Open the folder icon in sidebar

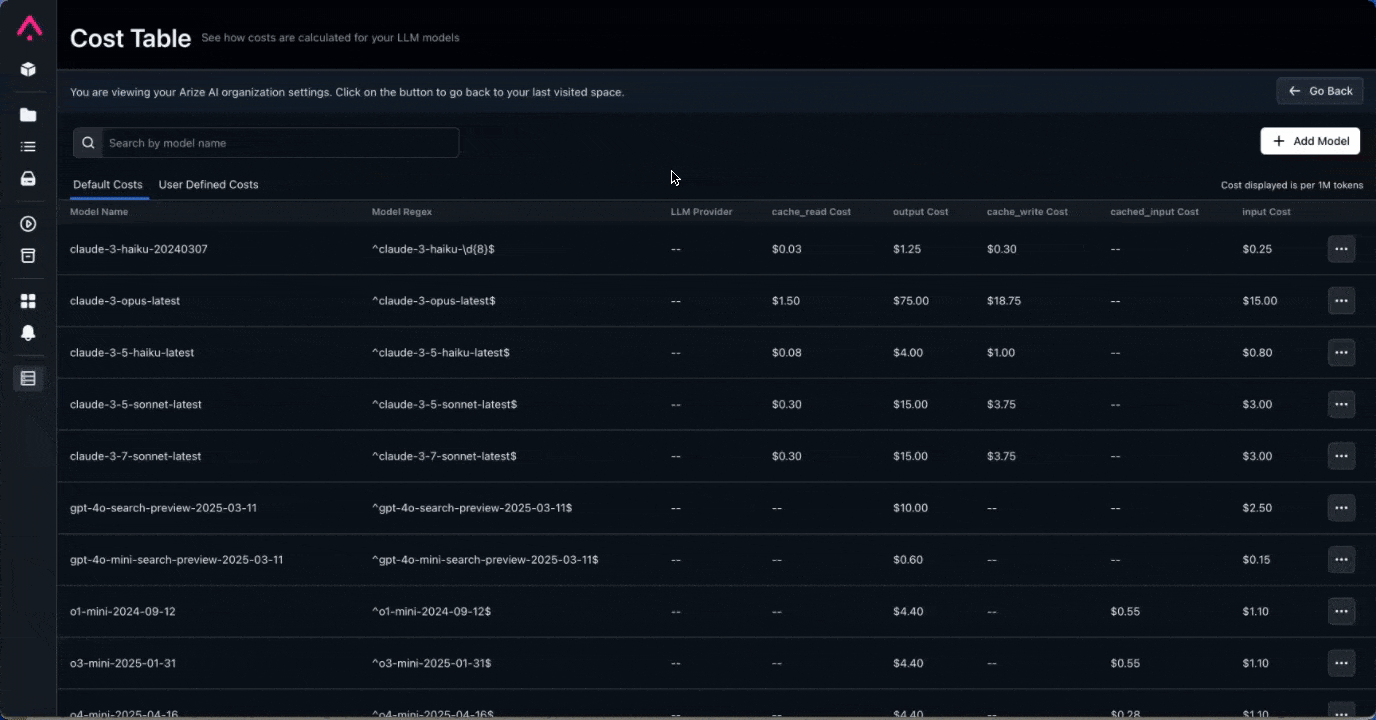click(x=28, y=115)
